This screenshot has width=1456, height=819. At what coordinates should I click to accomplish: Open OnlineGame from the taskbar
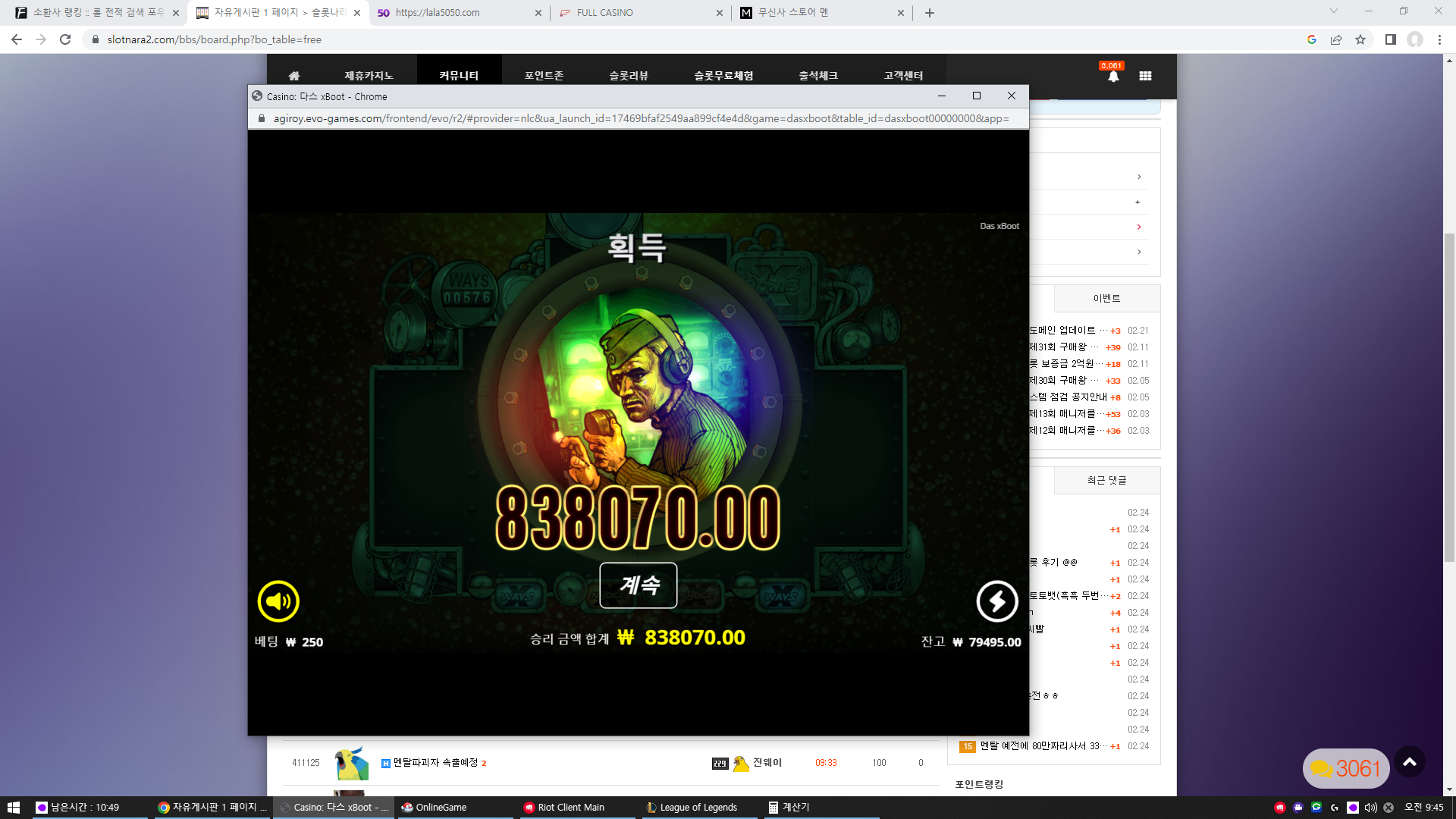point(455,808)
